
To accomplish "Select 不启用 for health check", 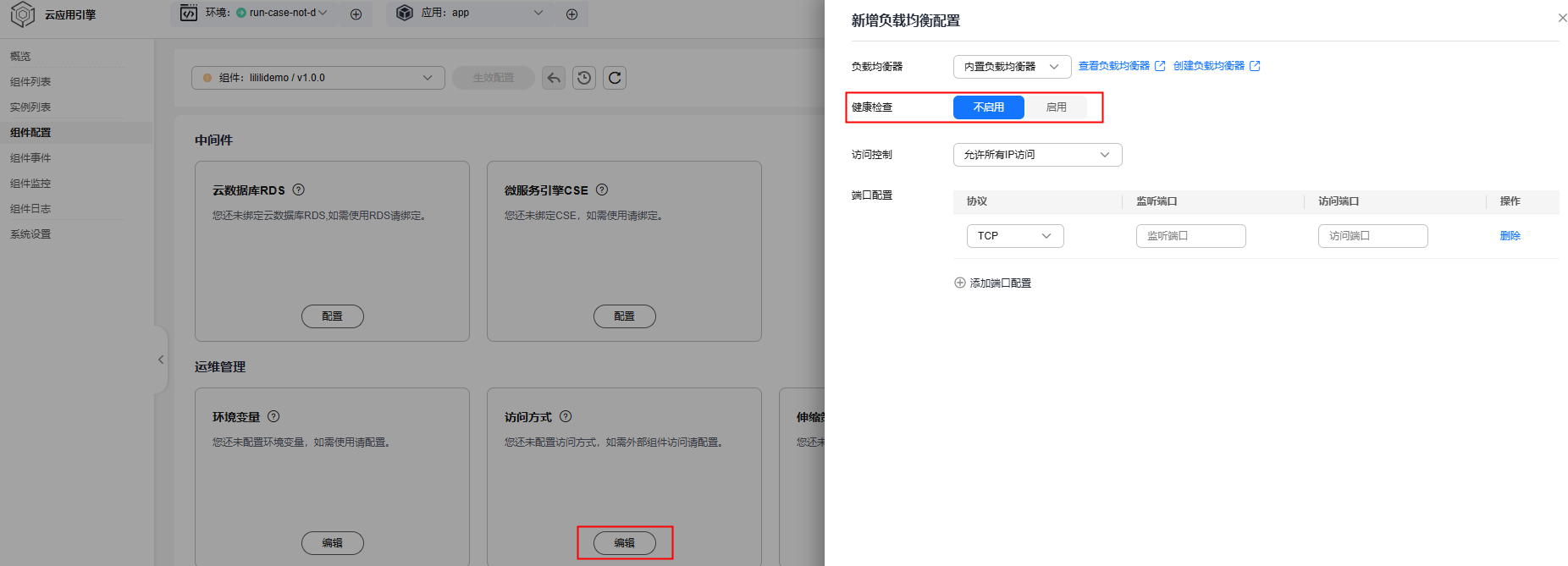I will tap(989, 107).
